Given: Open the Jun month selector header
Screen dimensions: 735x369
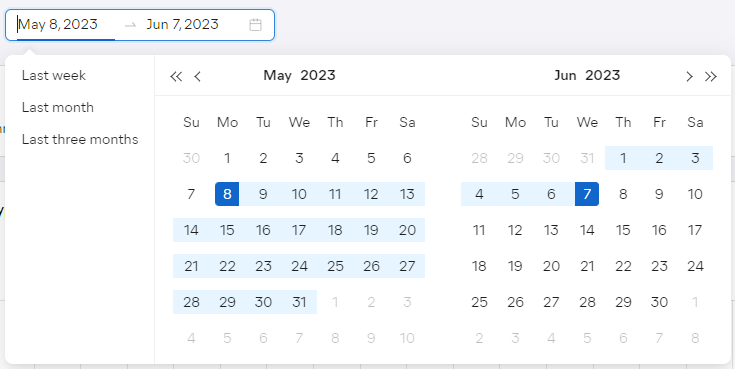Looking at the screenshot, I should tap(565, 75).
